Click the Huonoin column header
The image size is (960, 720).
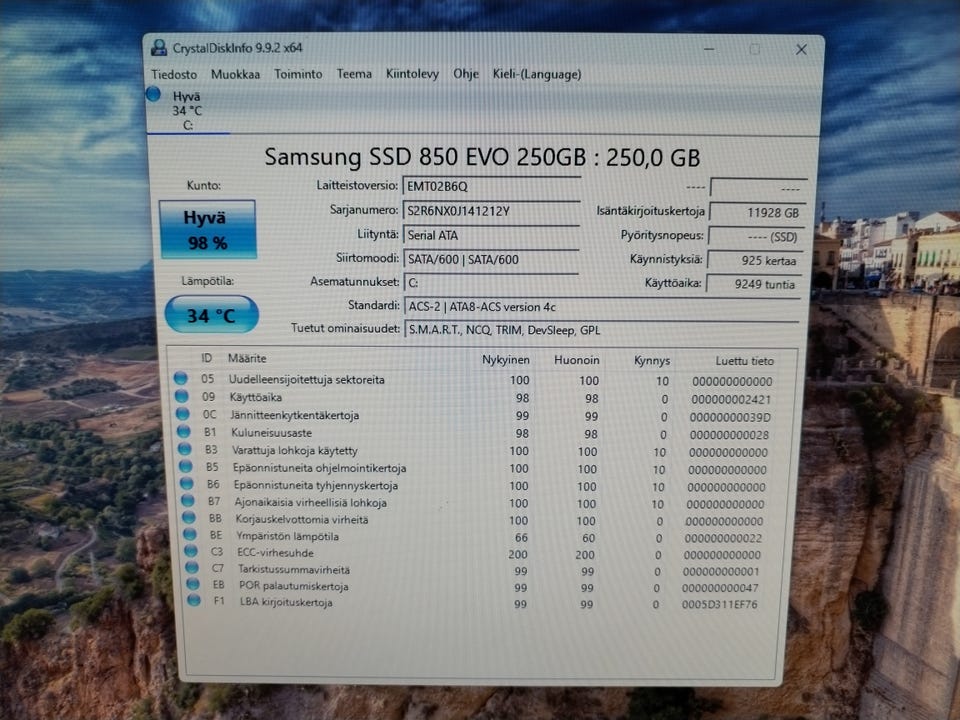pyautogui.click(x=577, y=360)
